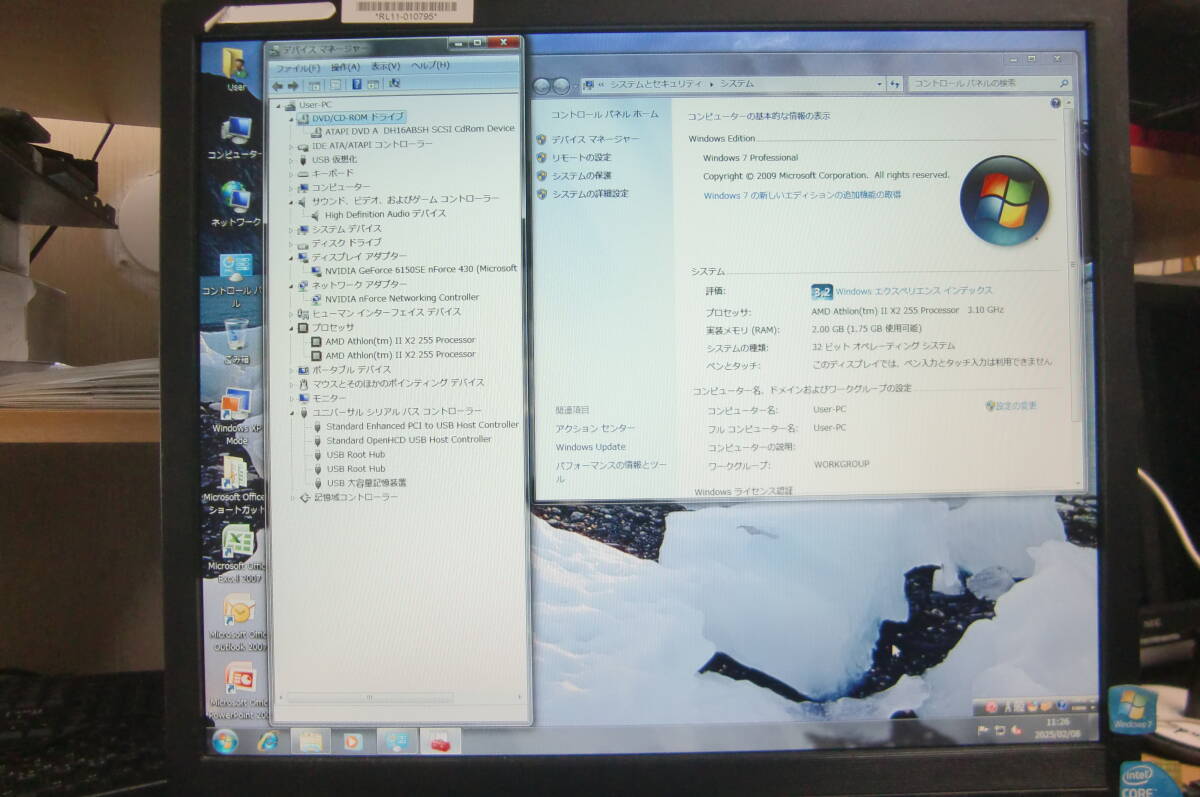Select Standard Enhanced PCI to USB Host Controller
This screenshot has height=797, width=1200.
click(415, 425)
